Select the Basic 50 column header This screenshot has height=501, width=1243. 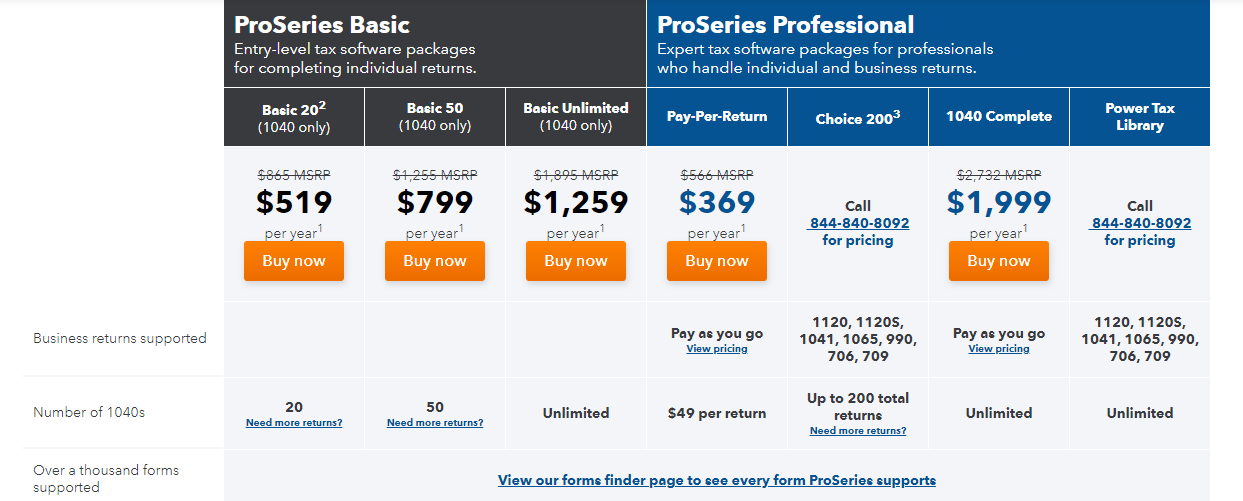coord(435,117)
